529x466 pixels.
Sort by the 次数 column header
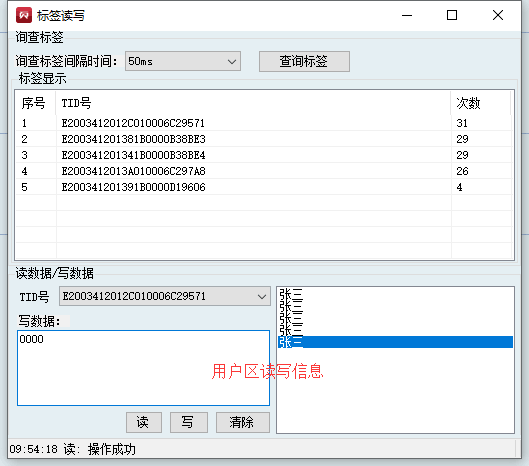click(481, 103)
